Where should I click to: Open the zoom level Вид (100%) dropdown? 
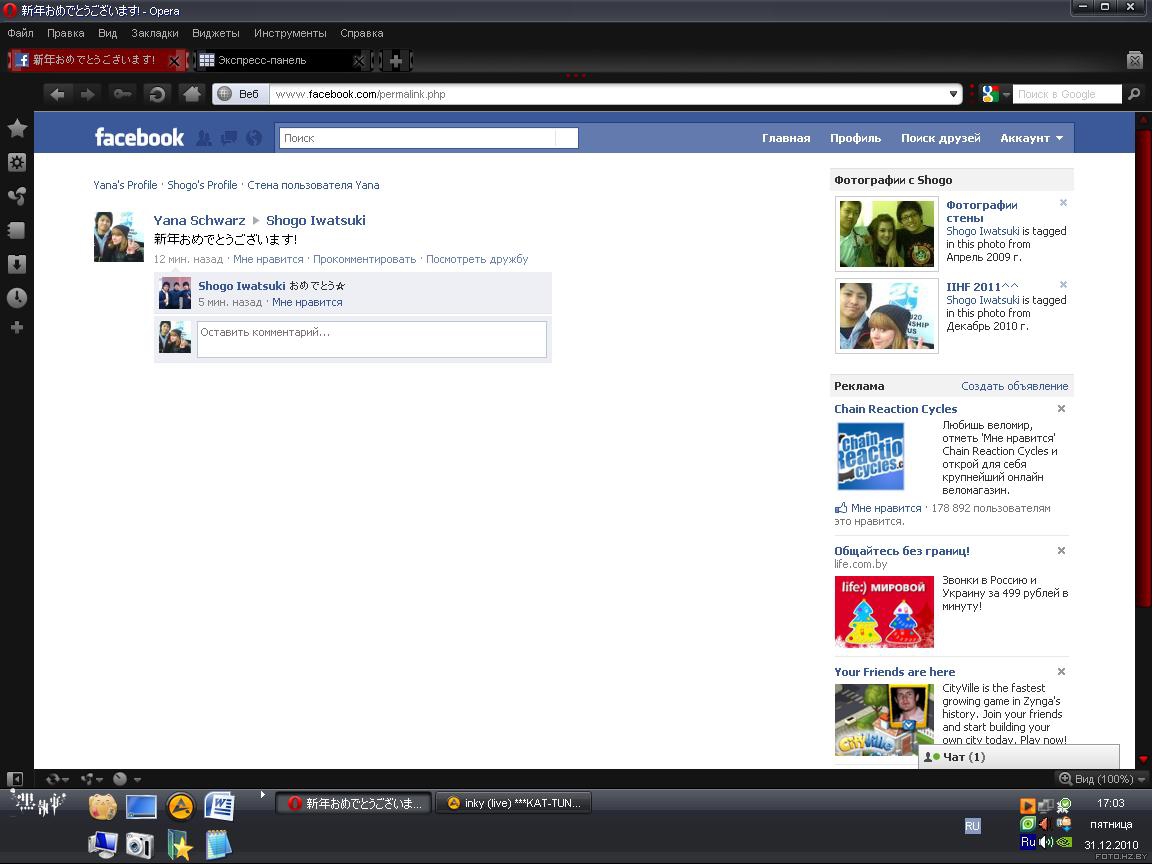point(1101,779)
